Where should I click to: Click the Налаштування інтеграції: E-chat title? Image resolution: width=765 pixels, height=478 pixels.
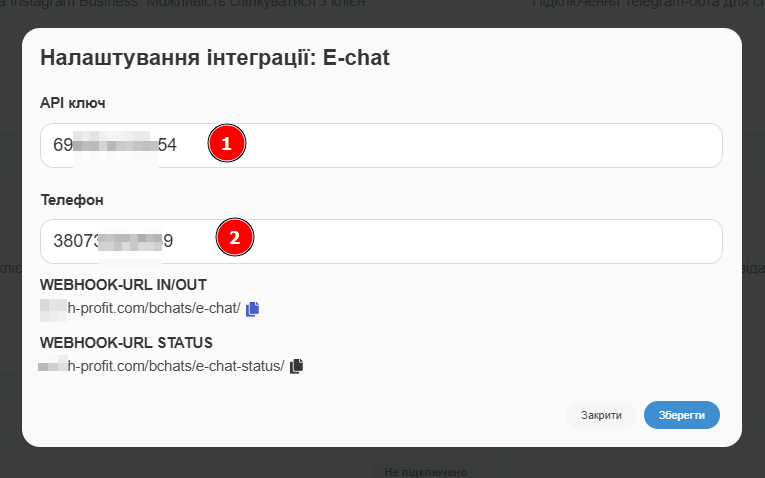(214, 58)
